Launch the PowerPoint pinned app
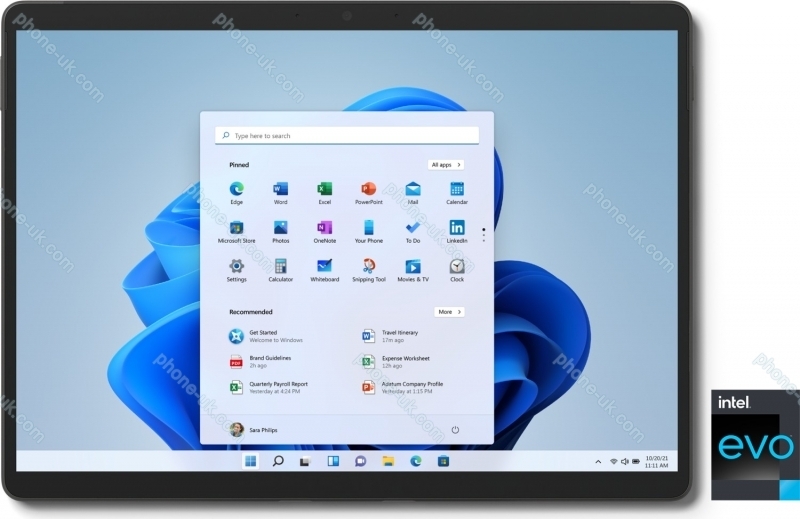The width and height of the screenshot is (800, 519). 368,189
